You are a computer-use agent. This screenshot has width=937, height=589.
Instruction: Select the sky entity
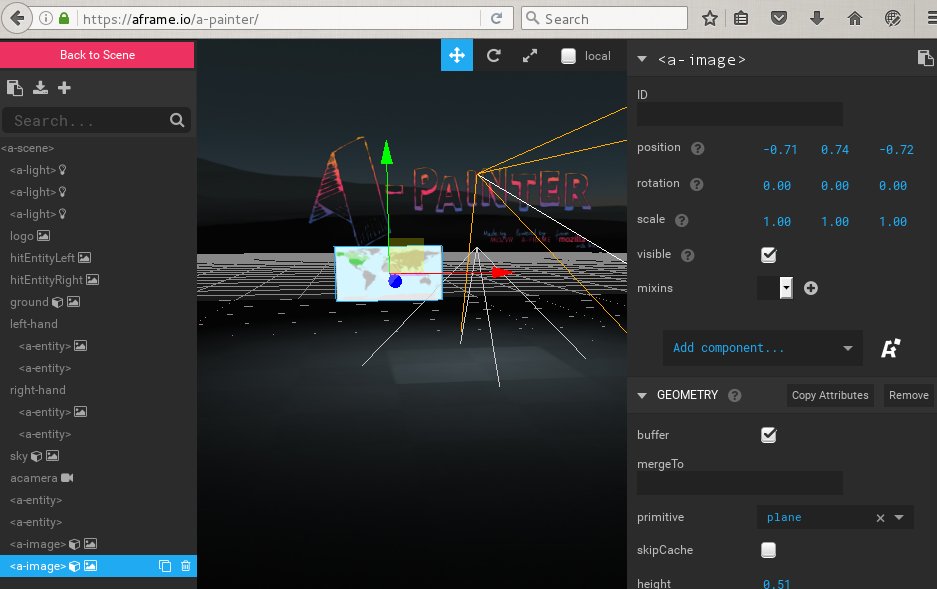(x=19, y=456)
